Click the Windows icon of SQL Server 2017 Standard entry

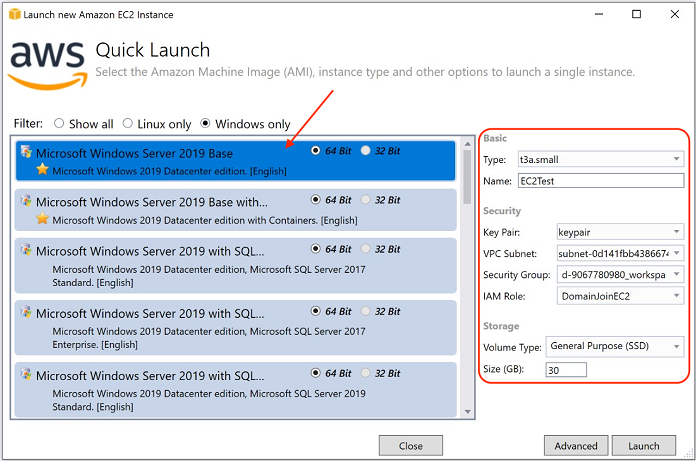point(26,250)
